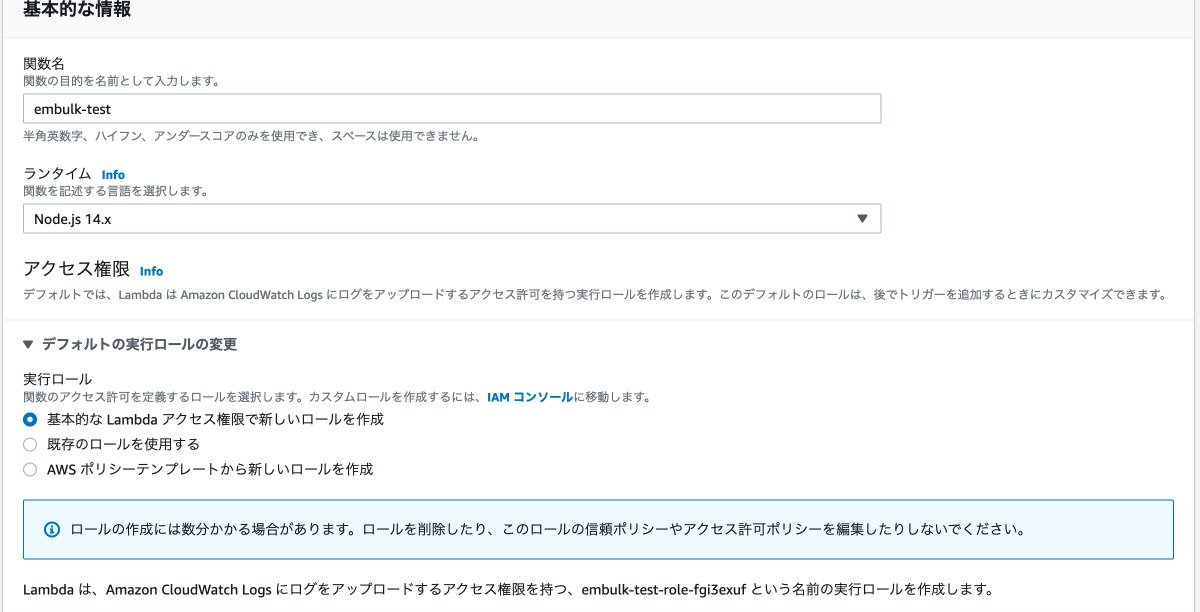1200x612 pixels.
Task: Collapse the デフォルトの実行ロールの変更 section
Action: [x=130, y=344]
